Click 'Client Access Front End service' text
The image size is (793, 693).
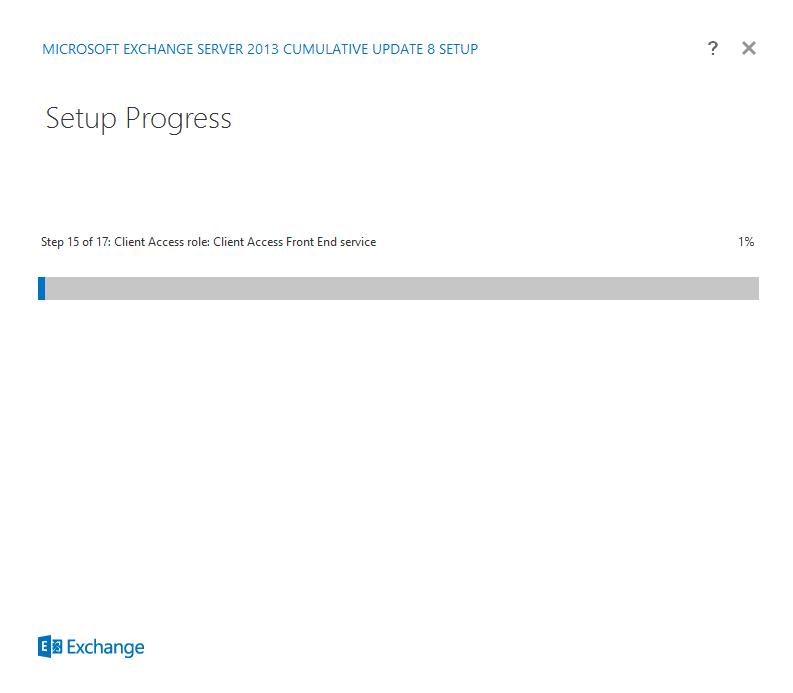click(294, 242)
